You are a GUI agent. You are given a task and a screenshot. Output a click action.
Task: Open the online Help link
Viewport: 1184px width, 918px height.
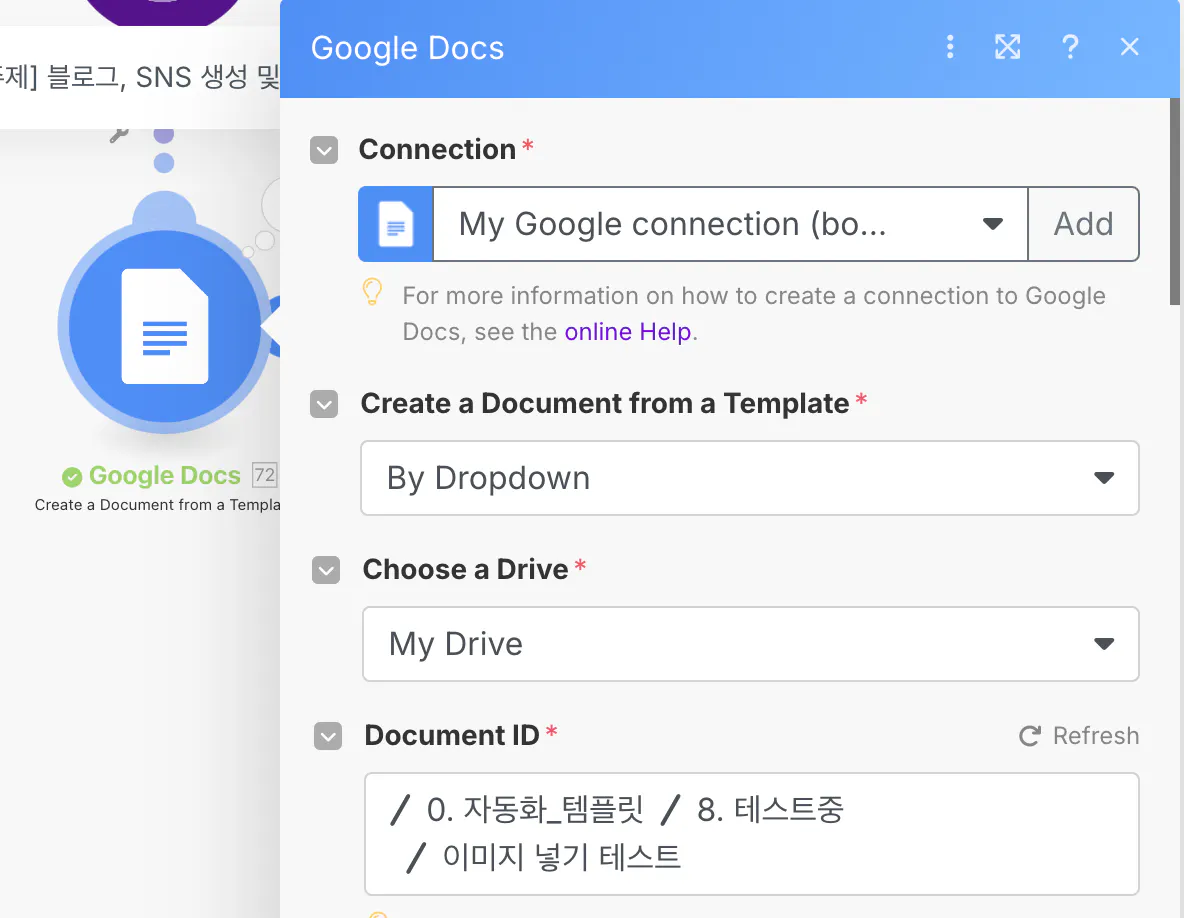coord(627,331)
